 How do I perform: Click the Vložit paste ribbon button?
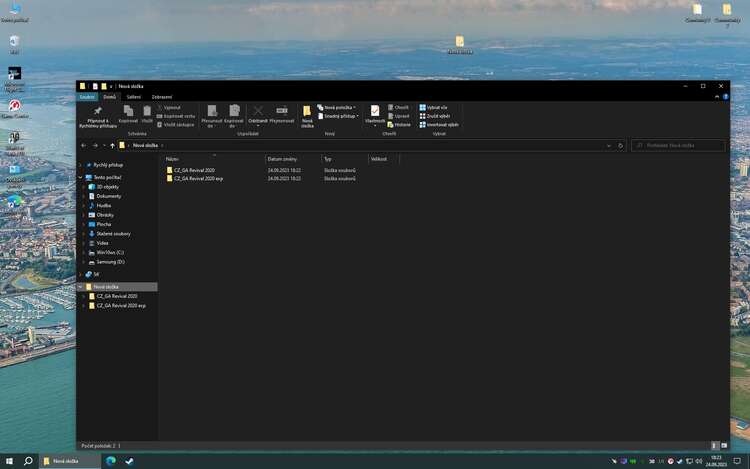click(x=147, y=115)
